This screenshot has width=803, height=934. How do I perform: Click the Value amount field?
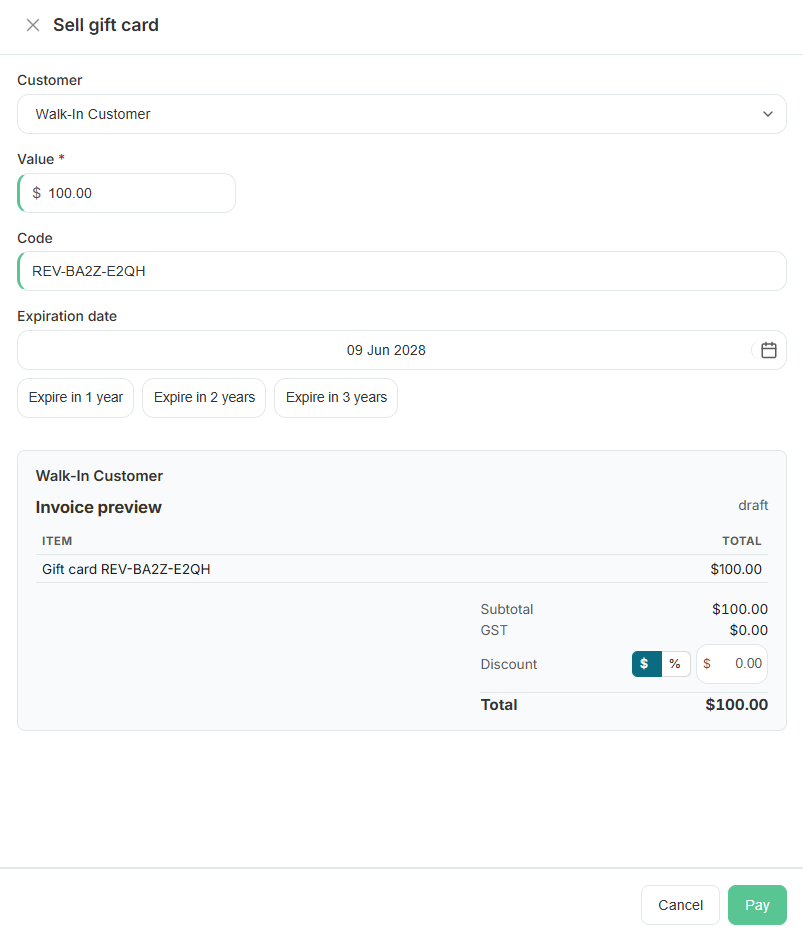pos(126,193)
